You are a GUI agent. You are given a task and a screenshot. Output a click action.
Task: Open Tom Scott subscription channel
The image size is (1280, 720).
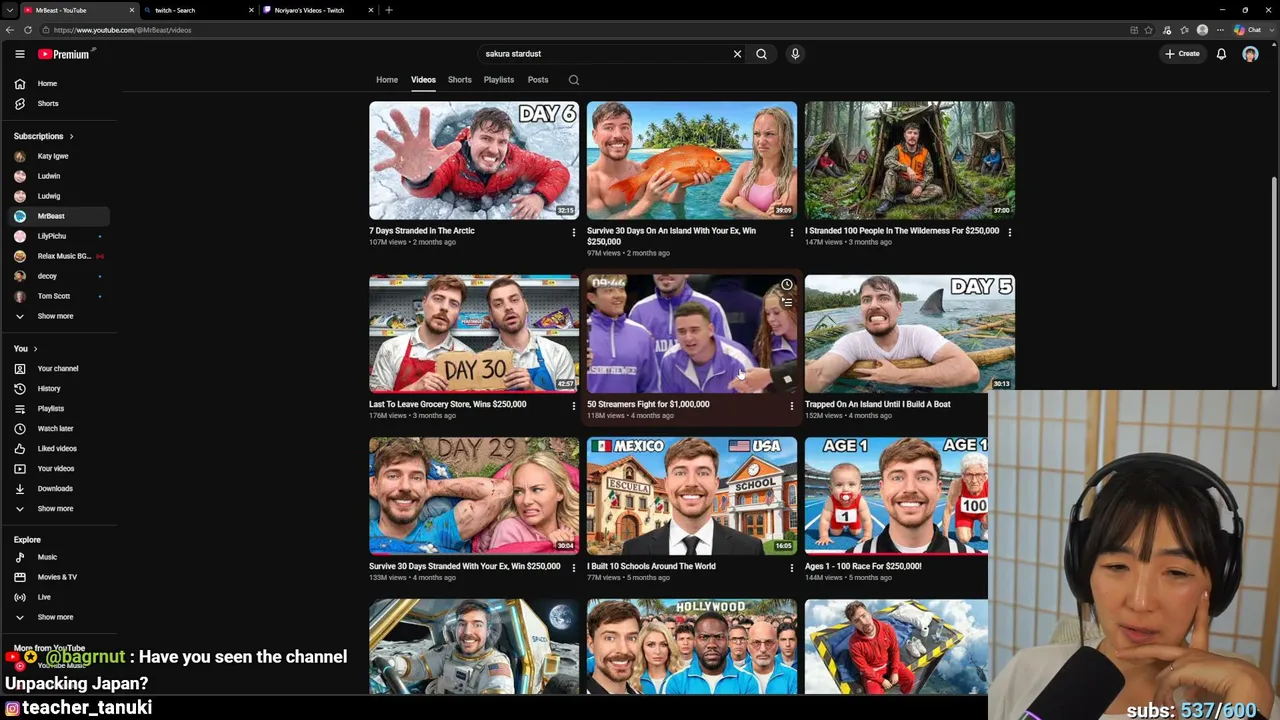(x=60, y=296)
